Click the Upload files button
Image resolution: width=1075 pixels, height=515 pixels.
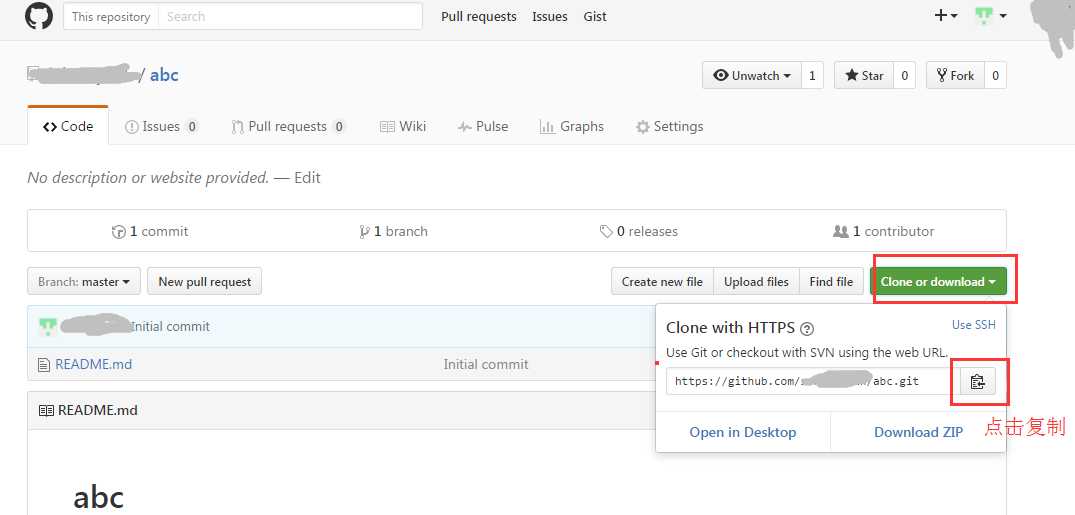(756, 281)
